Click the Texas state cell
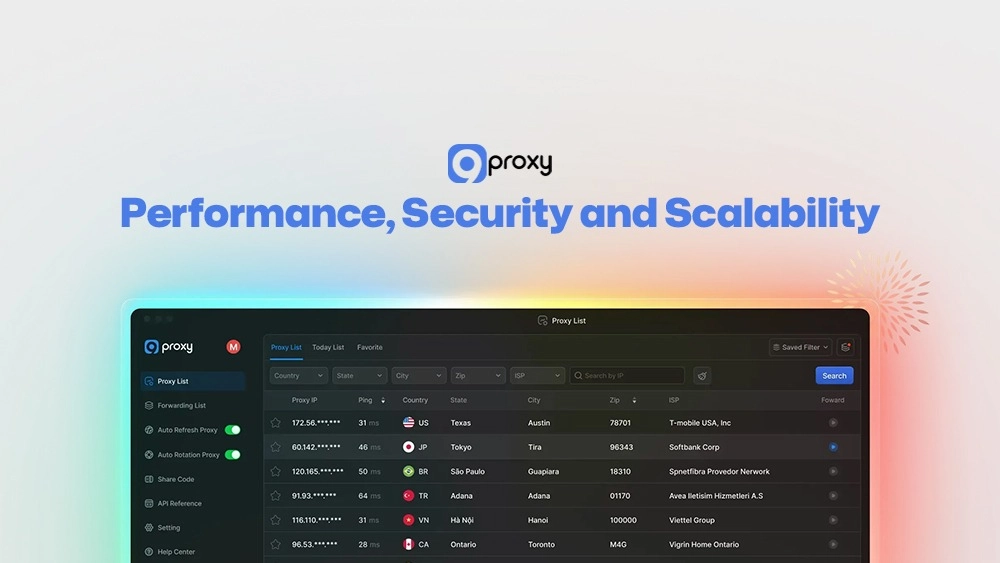1000x563 pixels. coord(460,423)
